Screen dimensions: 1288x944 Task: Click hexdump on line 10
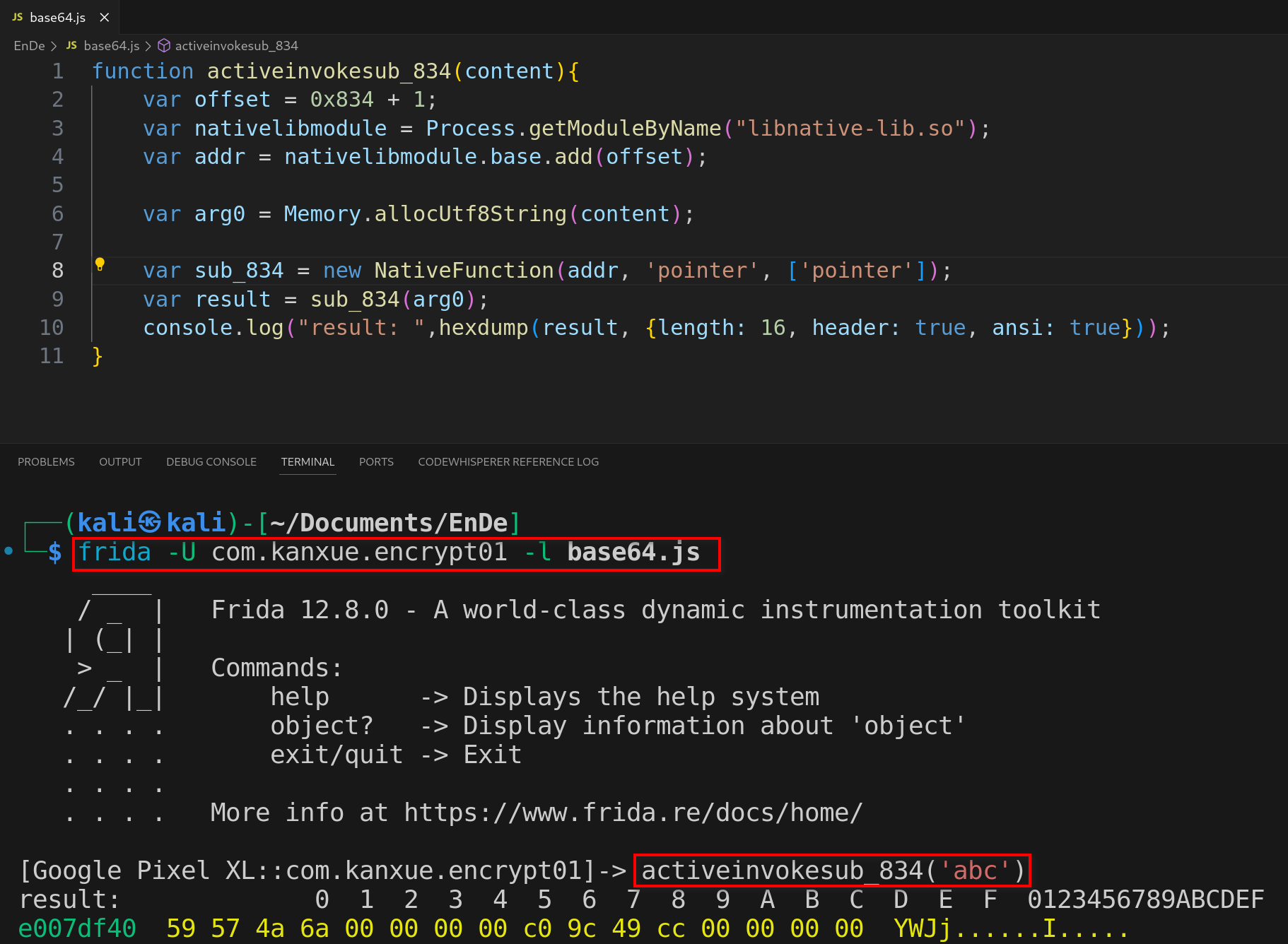(x=484, y=328)
